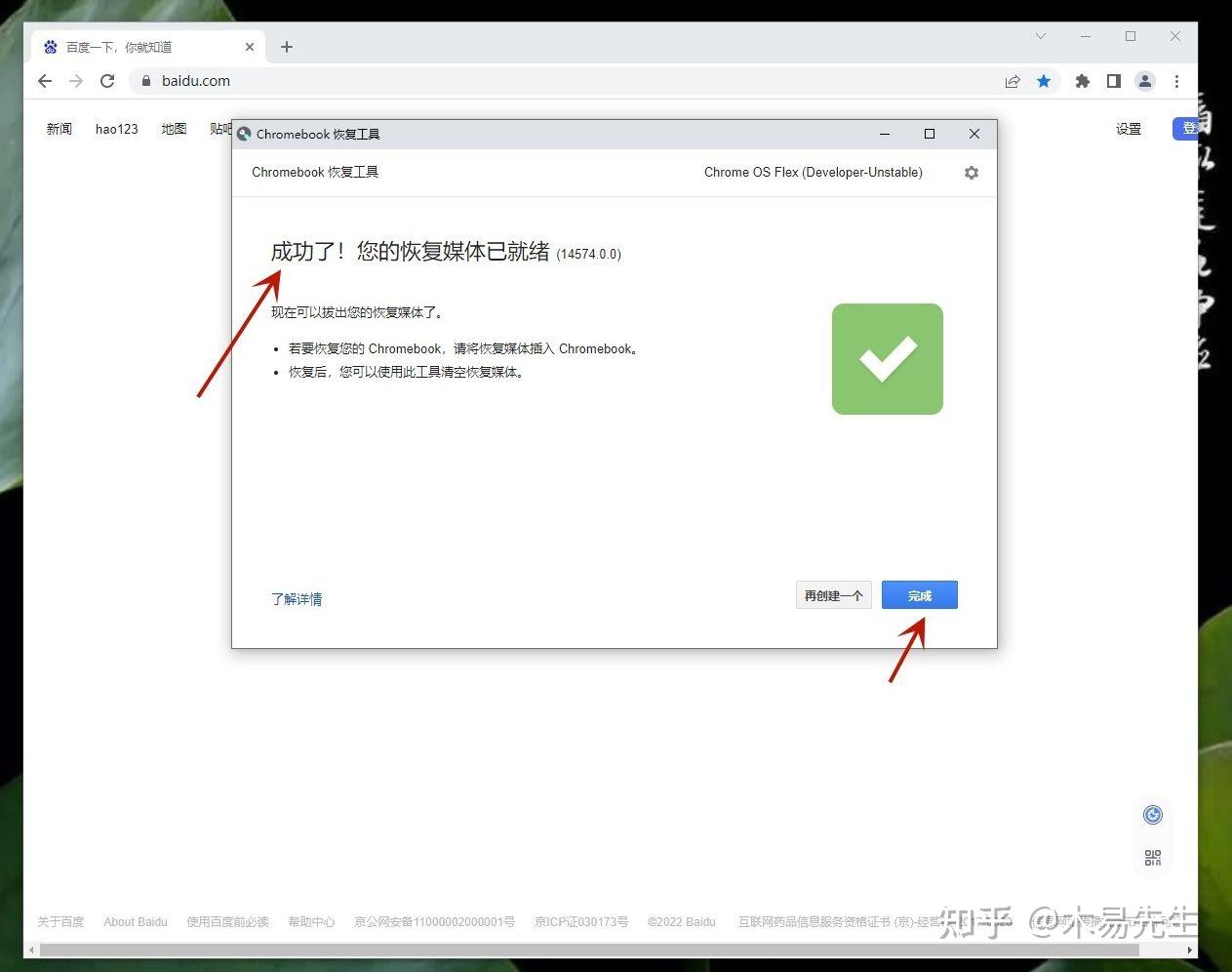Open the 使用百度前必读 footer link
Screen dimensions: 1232x972
point(227,922)
